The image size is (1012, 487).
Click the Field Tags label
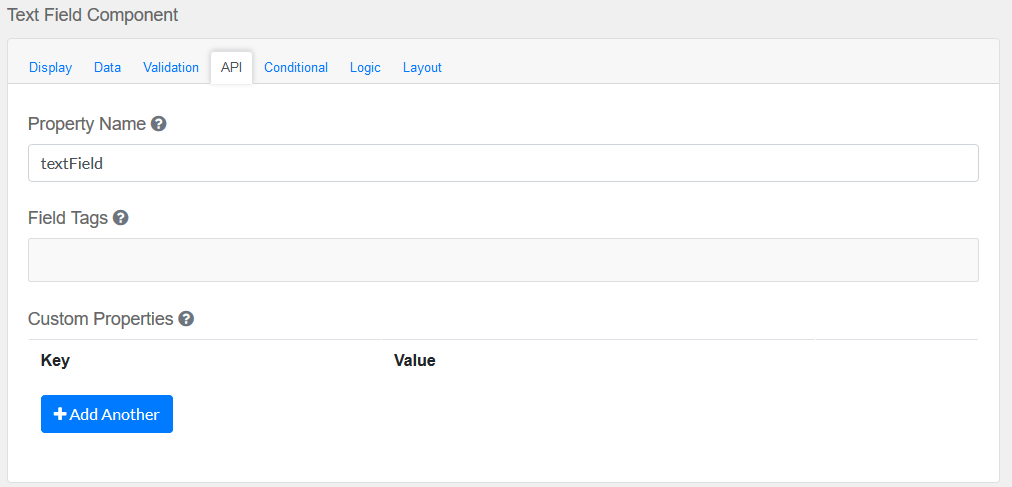pyautogui.click(x=68, y=218)
